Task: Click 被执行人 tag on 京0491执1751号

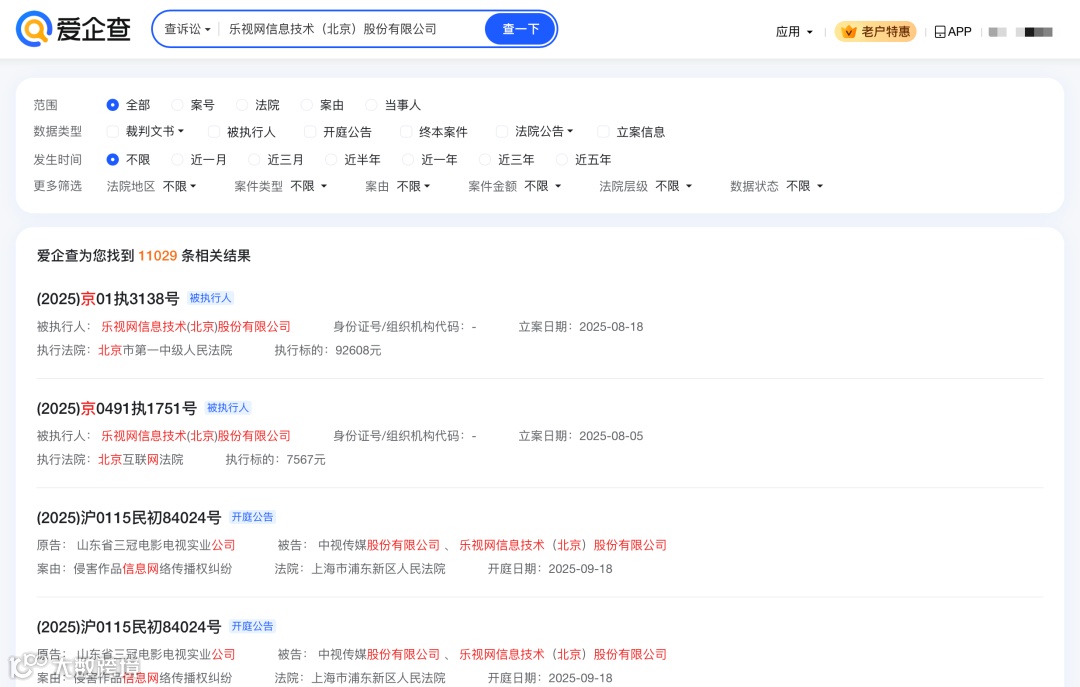Action: pos(228,407)
